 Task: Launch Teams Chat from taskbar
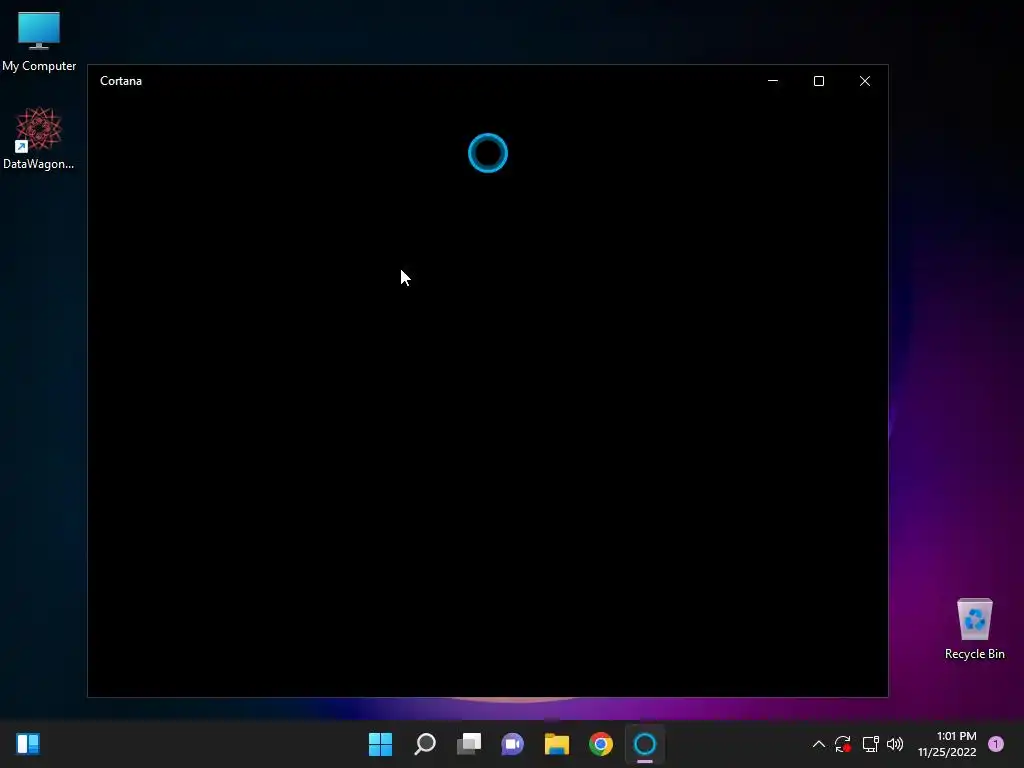(x=513, y=744)
